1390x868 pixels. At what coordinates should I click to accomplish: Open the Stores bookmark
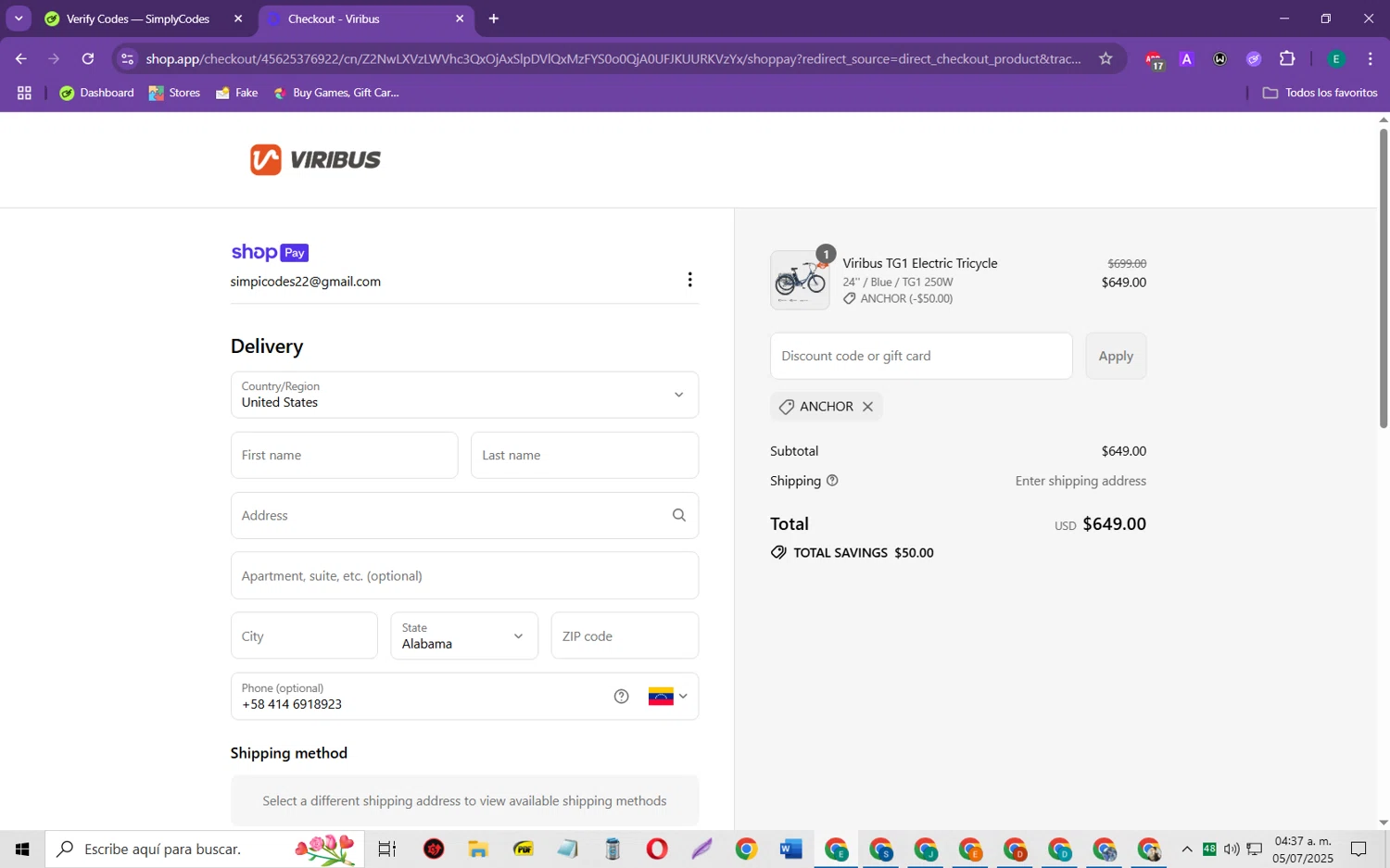coord(174,93)
